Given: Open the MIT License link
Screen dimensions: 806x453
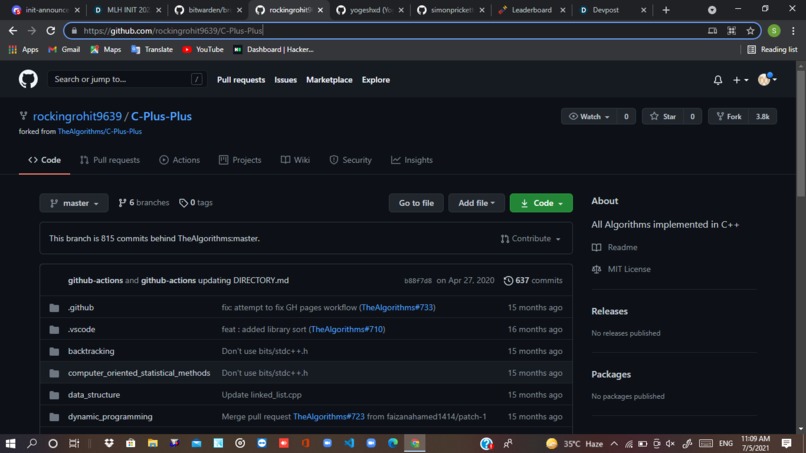Looking at the screenshot, I should (621, 269).
